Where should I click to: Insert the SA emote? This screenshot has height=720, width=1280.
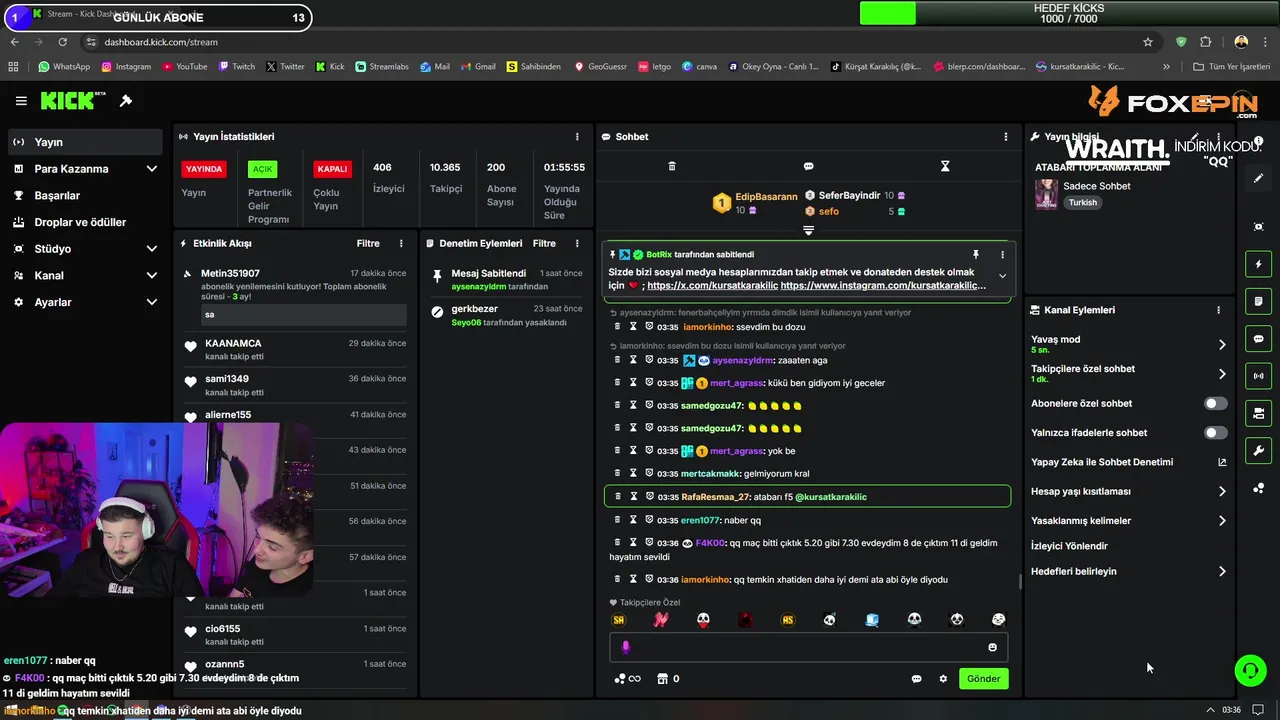(618, 620)
